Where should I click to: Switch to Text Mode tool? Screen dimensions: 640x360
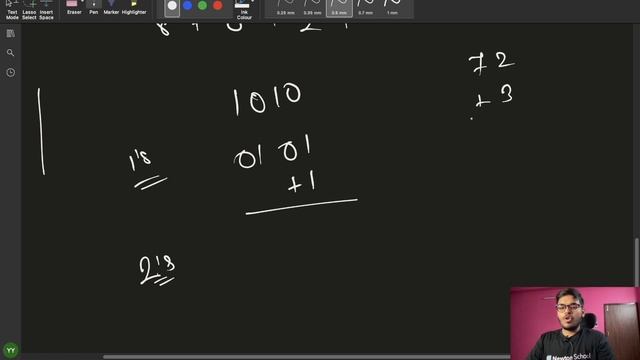pyautogui.click(x=12, y=10)
